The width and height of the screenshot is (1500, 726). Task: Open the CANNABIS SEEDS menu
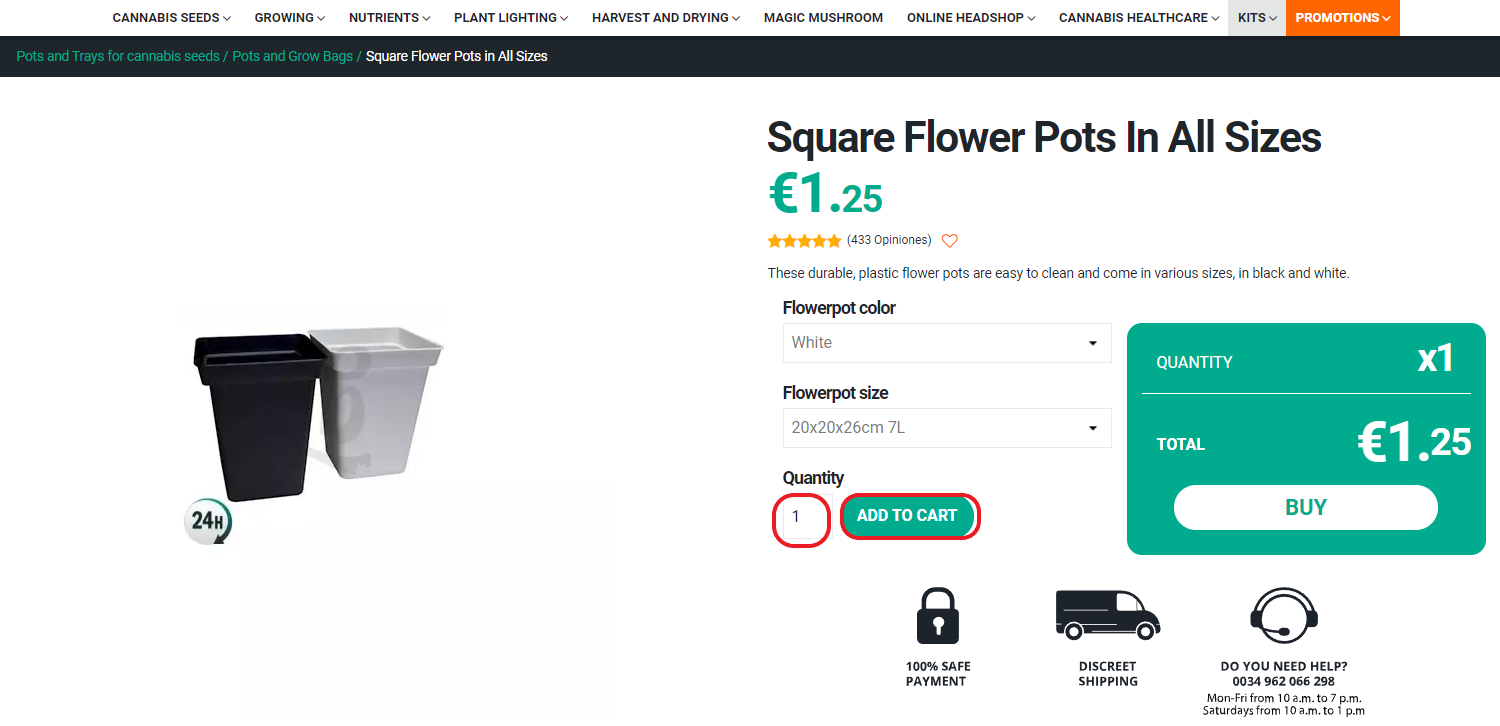[170, 17]
